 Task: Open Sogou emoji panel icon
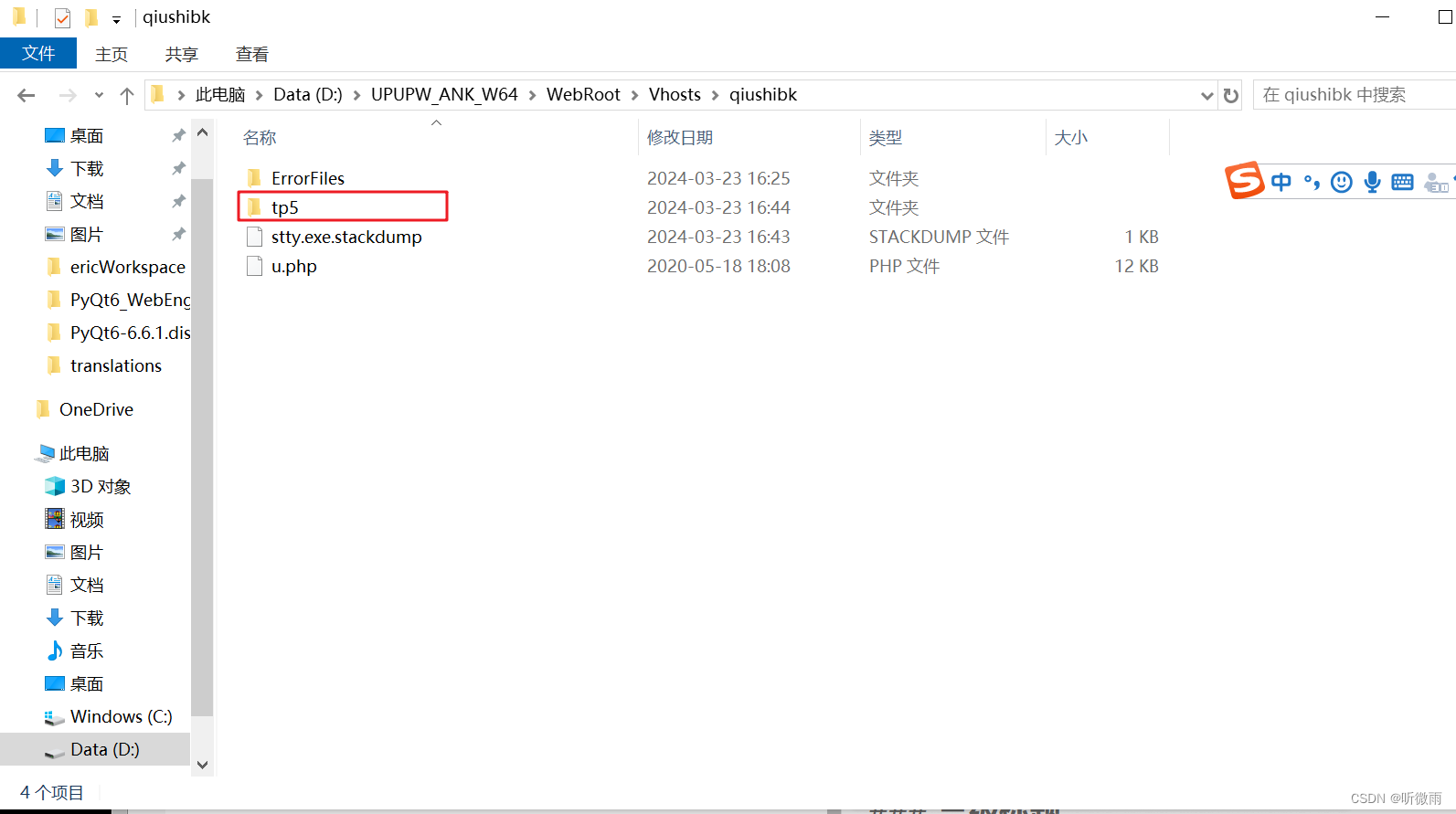(1342, 182)
